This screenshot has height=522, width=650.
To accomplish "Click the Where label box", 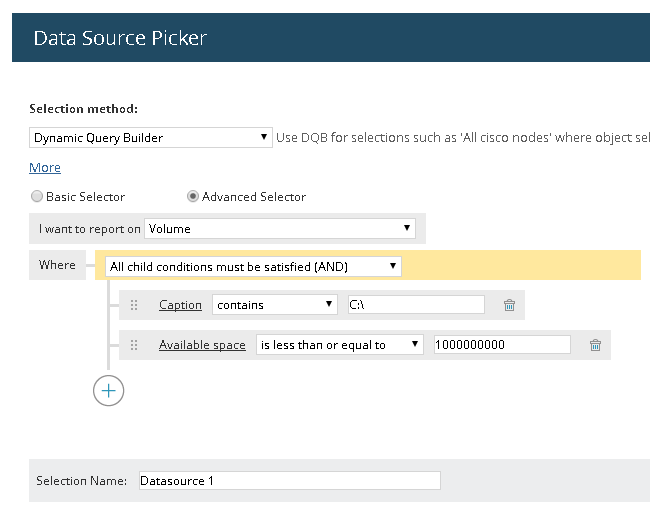I will click(57, 265).
